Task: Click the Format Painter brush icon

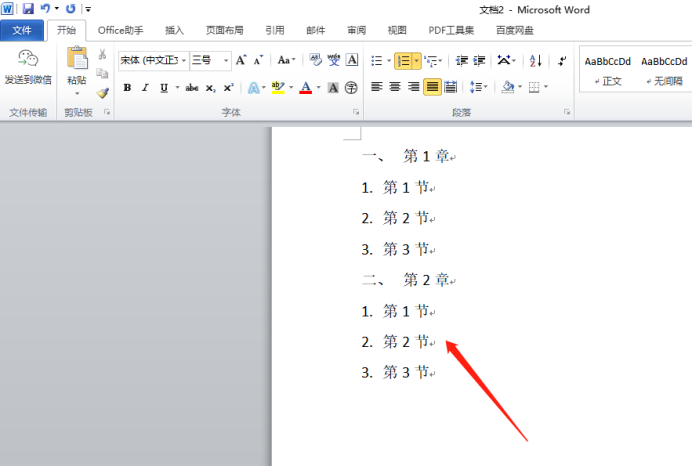Action: pyautogui.click(x=102, y=92)
